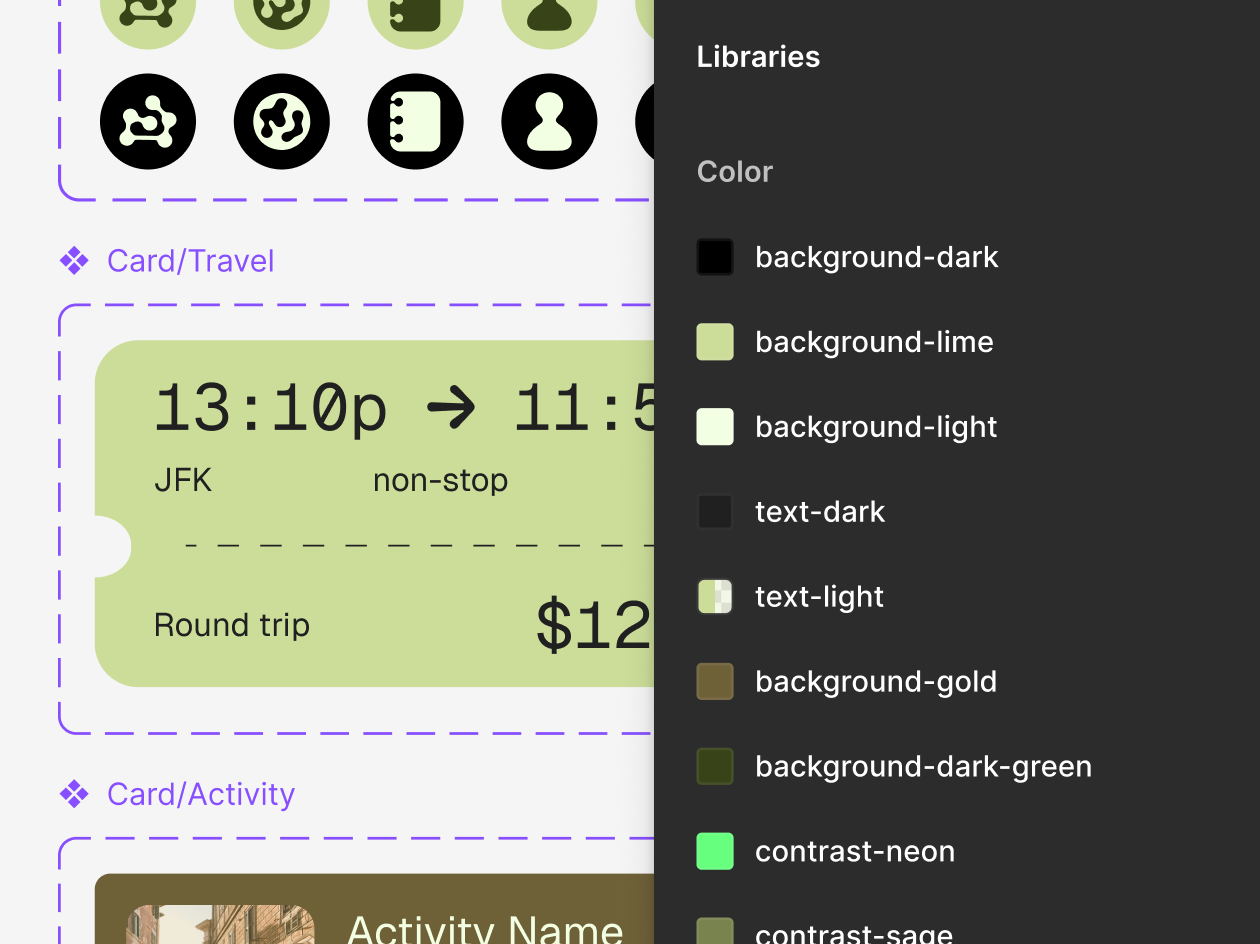Select the Libraries panel header
The width and height of the screenshot is (1260, 944).
757,57
